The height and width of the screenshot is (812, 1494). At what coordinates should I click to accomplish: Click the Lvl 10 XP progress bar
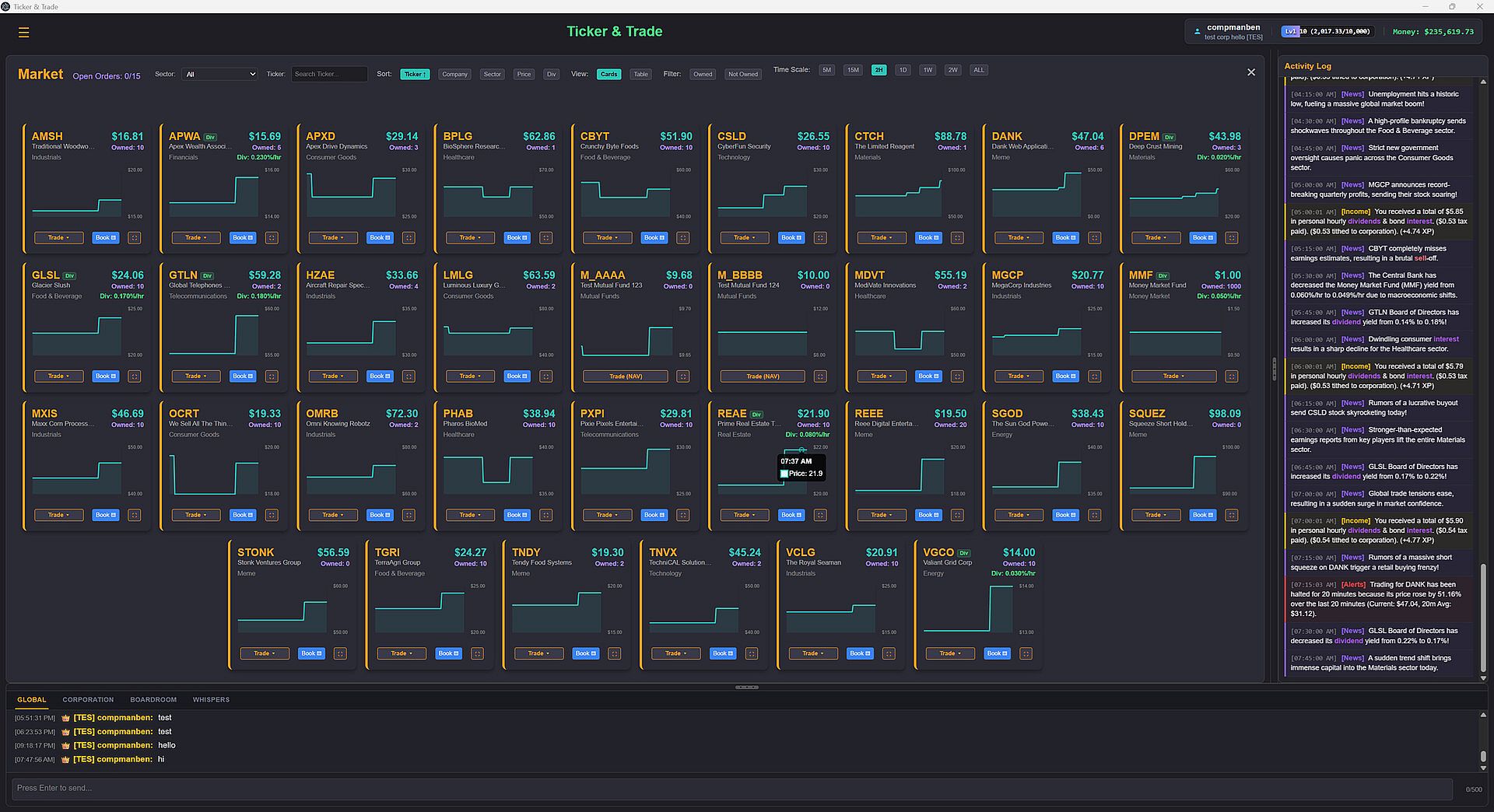tap(1327, 32)
